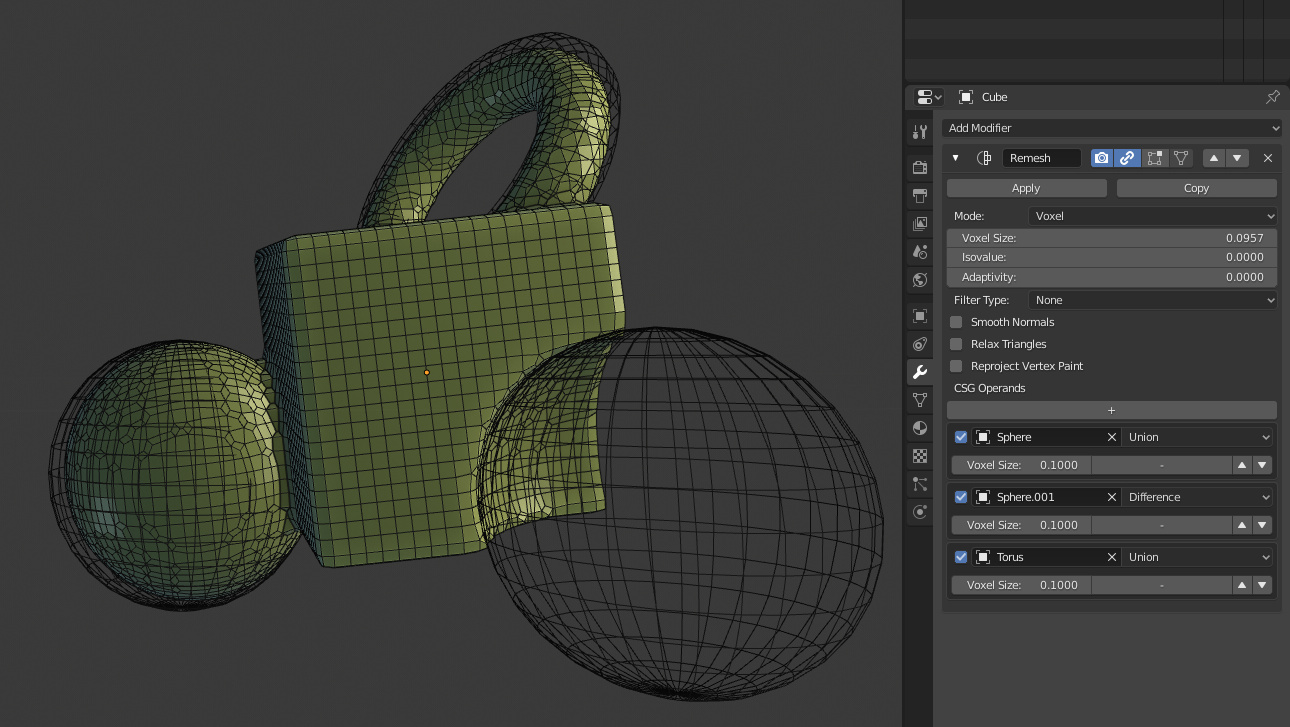Toggle the pin icon in properties header
This screenshot has height=727, width=1290.
point(1273,97)
